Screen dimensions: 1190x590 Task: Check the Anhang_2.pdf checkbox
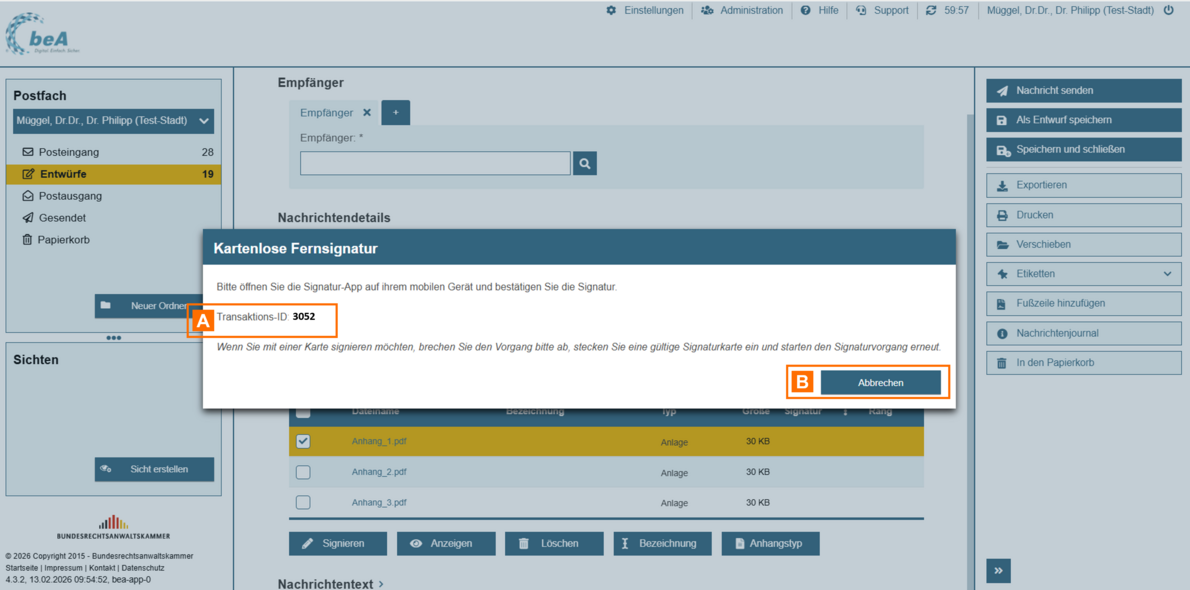tap(303, 472)
